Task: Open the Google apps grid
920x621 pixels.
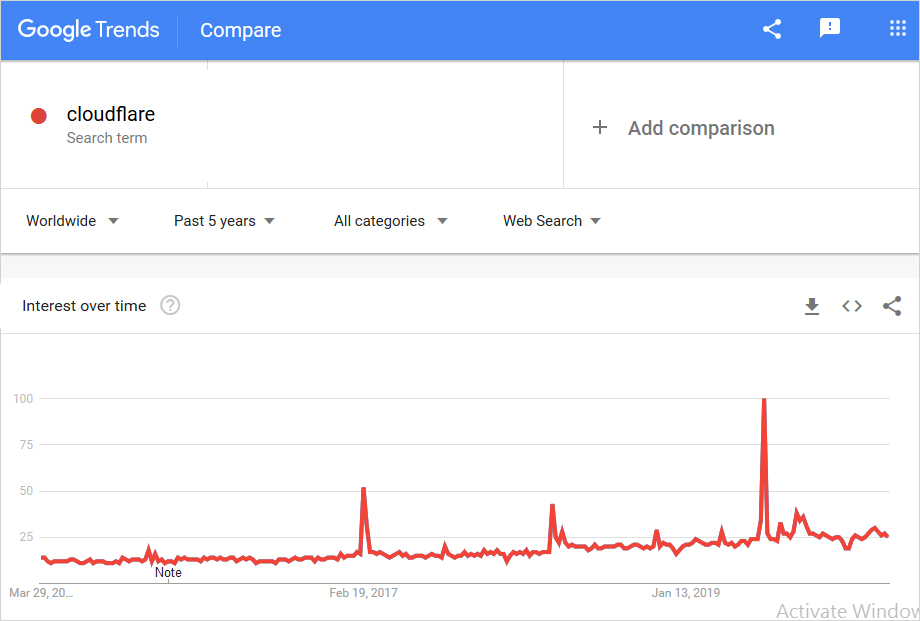Action: pyautogui.click(x=897, y=29)
